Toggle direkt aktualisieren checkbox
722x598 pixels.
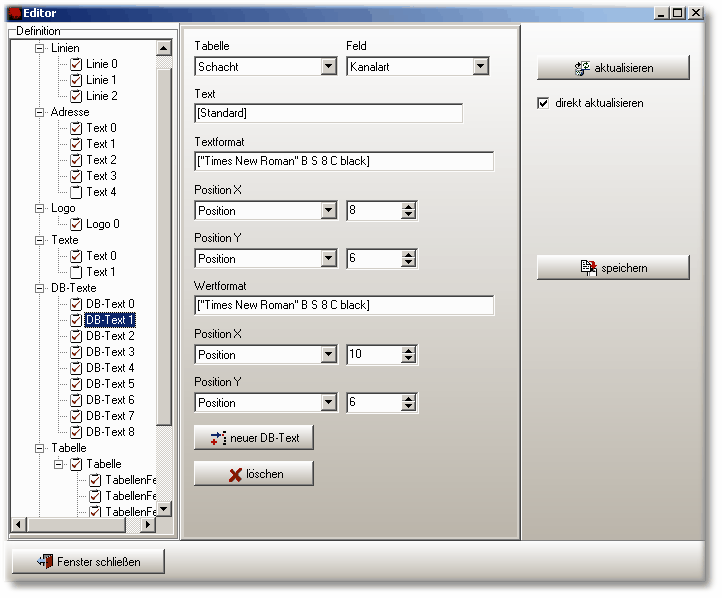coord(543,103)
